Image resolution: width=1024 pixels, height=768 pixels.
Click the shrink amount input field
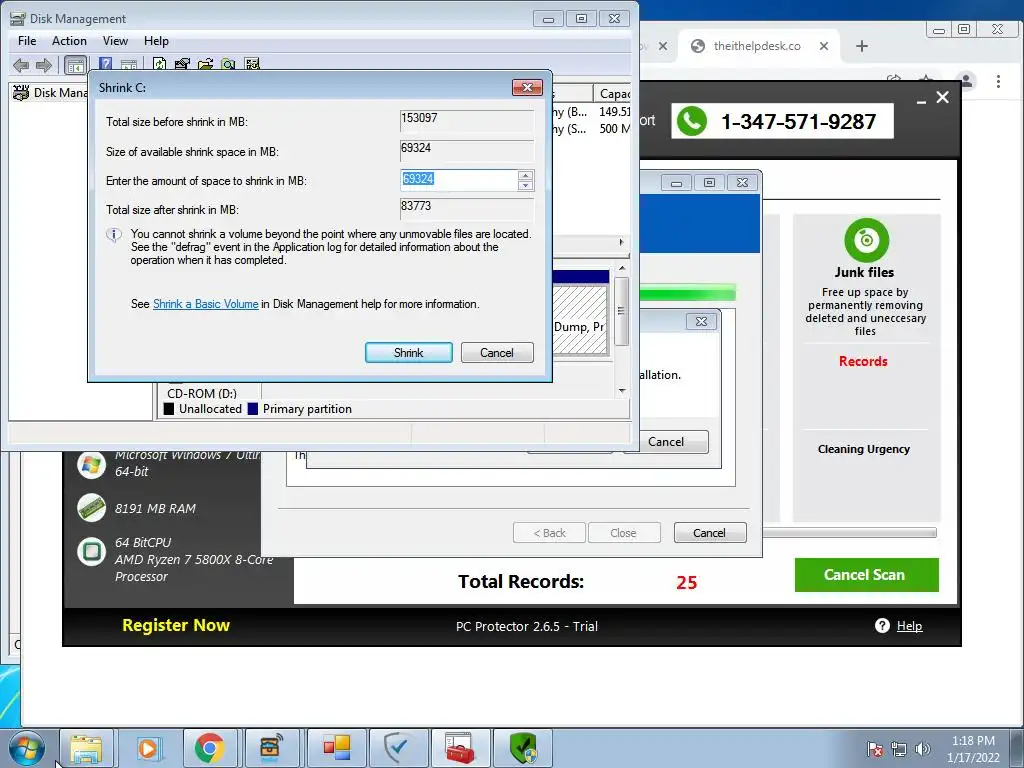pos(459,180)
